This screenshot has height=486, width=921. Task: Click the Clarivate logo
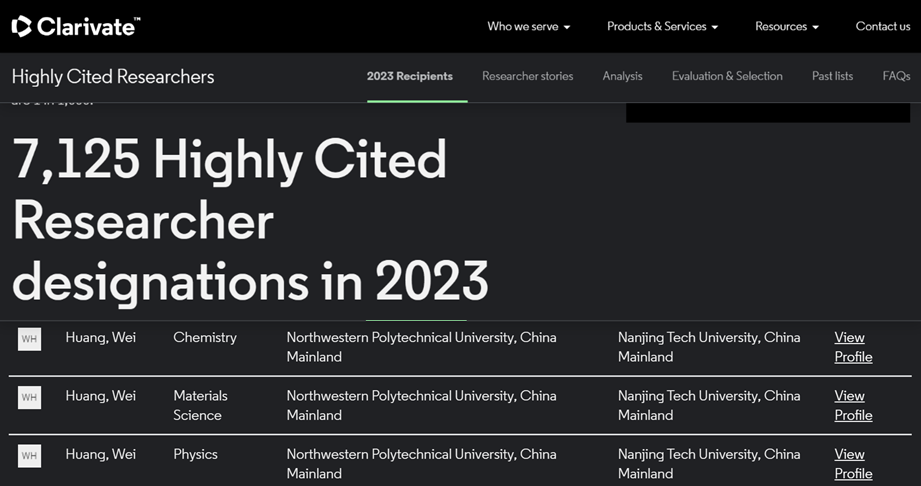[75, 27]
